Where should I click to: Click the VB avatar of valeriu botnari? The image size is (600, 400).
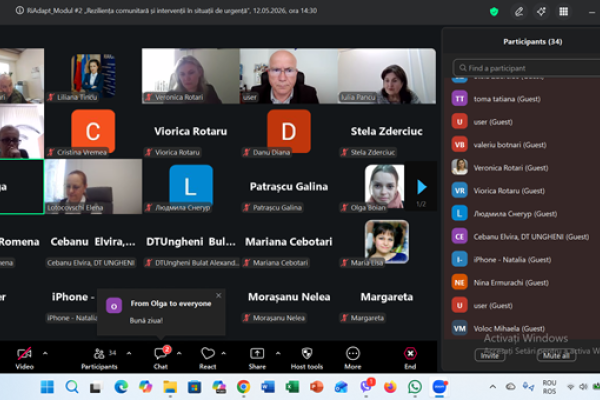point(460,145)
